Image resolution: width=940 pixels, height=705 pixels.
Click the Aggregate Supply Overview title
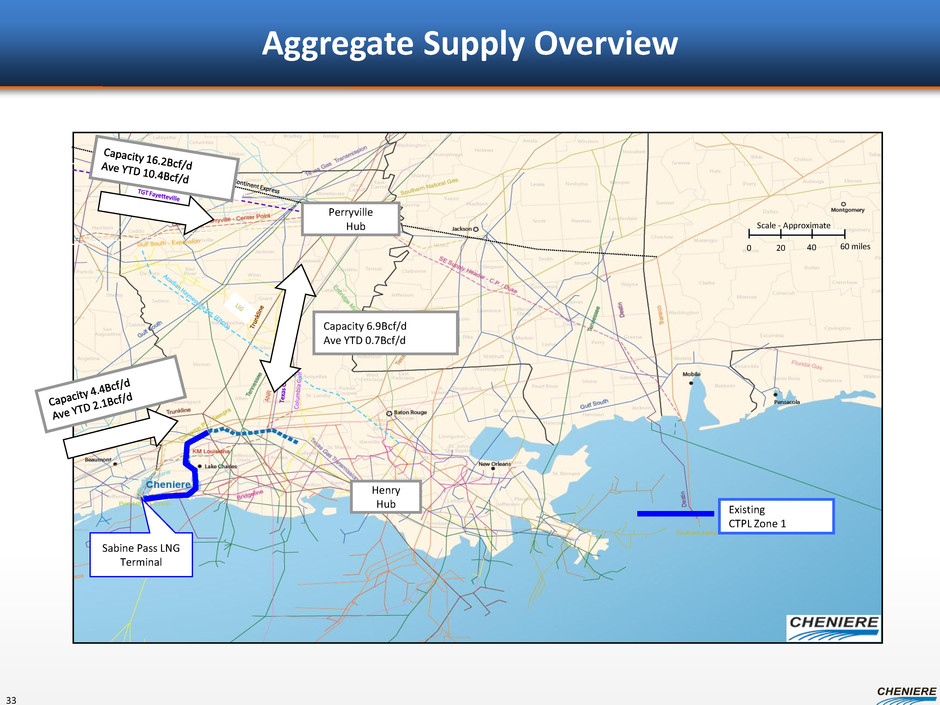pyautogui.click(x=470, y=44)
